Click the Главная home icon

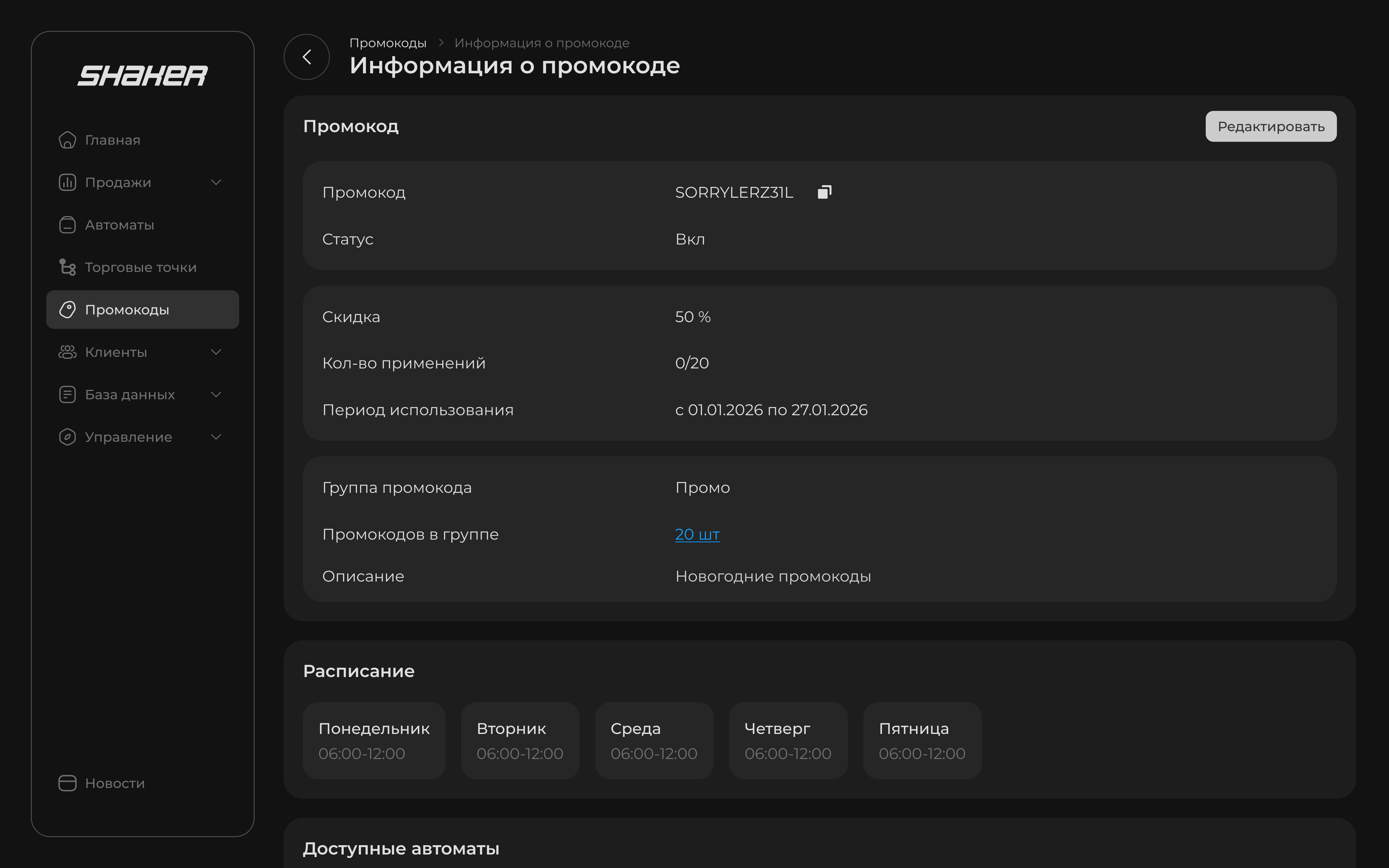[67, 140]
